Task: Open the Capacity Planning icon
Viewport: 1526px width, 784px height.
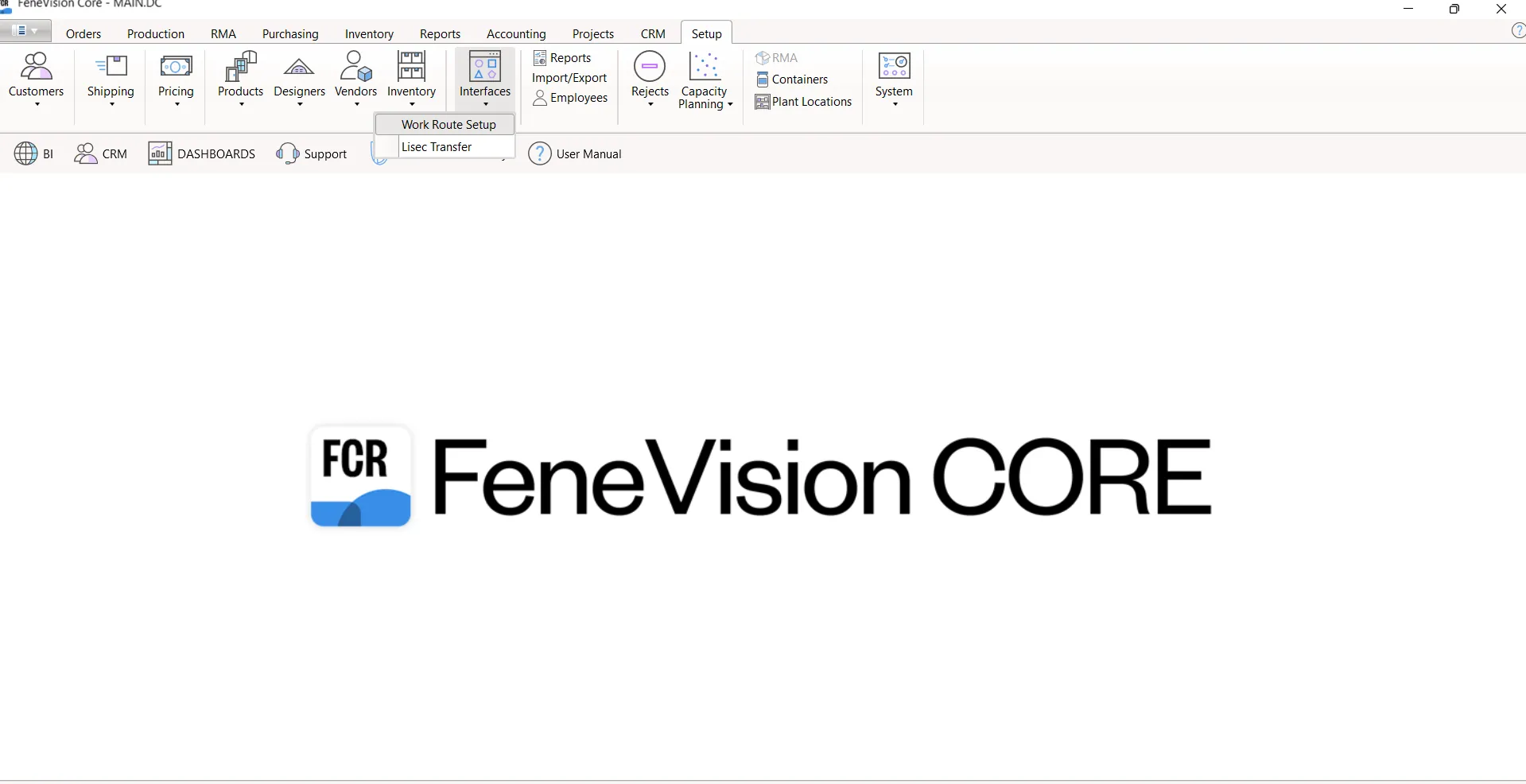Action: point(704,67)
